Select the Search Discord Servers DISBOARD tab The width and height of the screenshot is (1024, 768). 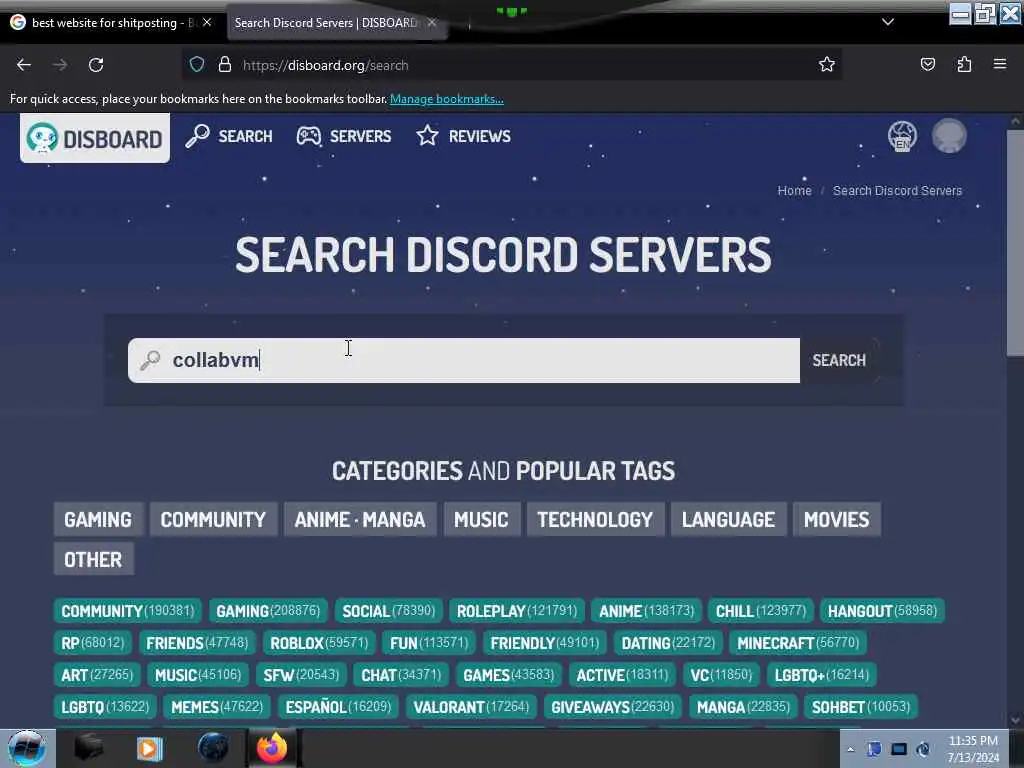click(x=325, y=23)
